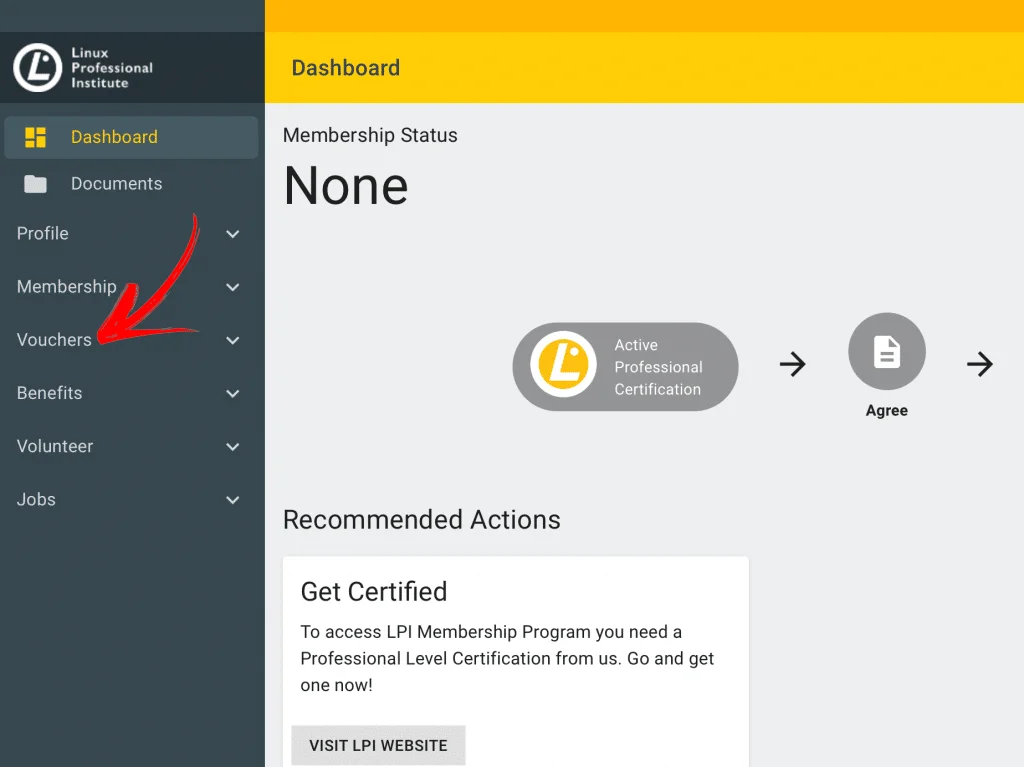This screenshot has width=1024, height=767.
Task: Expand the Profile chevron
Action: pos(233,234)
